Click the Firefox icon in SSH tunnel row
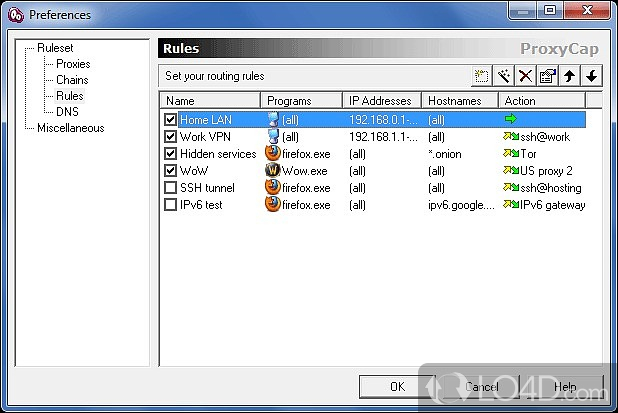The image size is (618, 413). (x=273, y=187)
